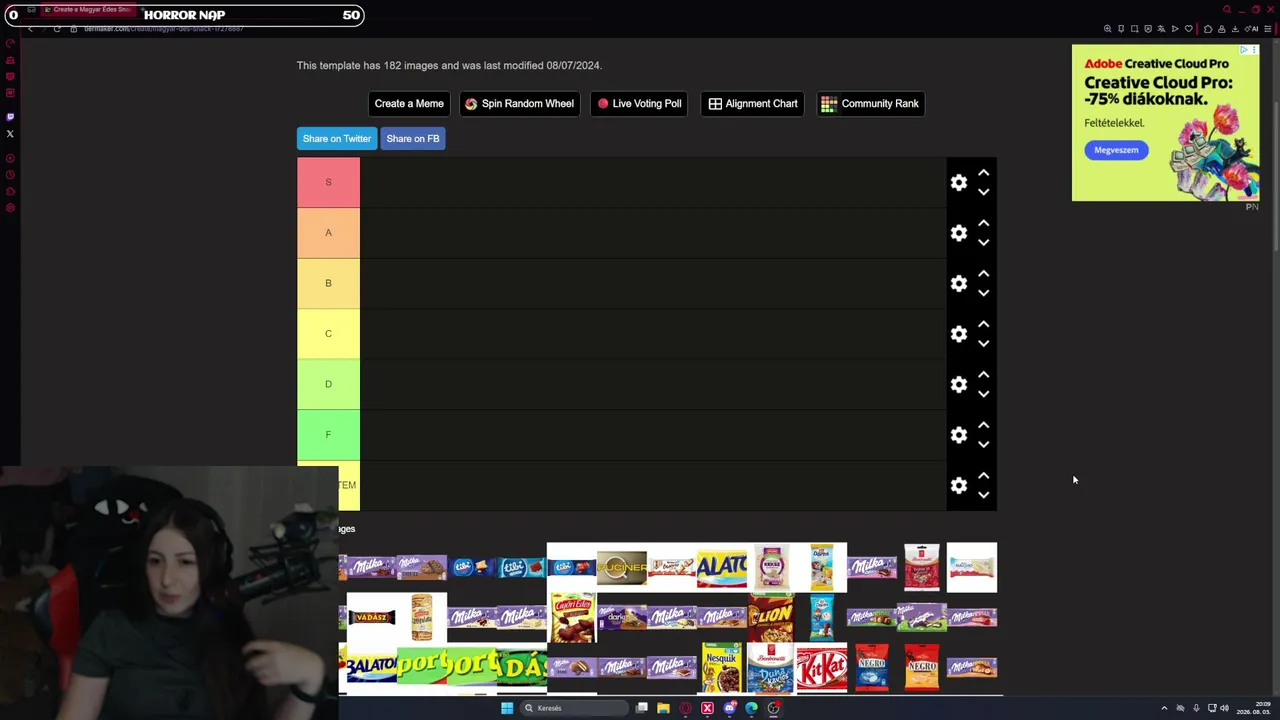
Task: Show hidden system tray icons
Action: click(x=1164, y=708)
